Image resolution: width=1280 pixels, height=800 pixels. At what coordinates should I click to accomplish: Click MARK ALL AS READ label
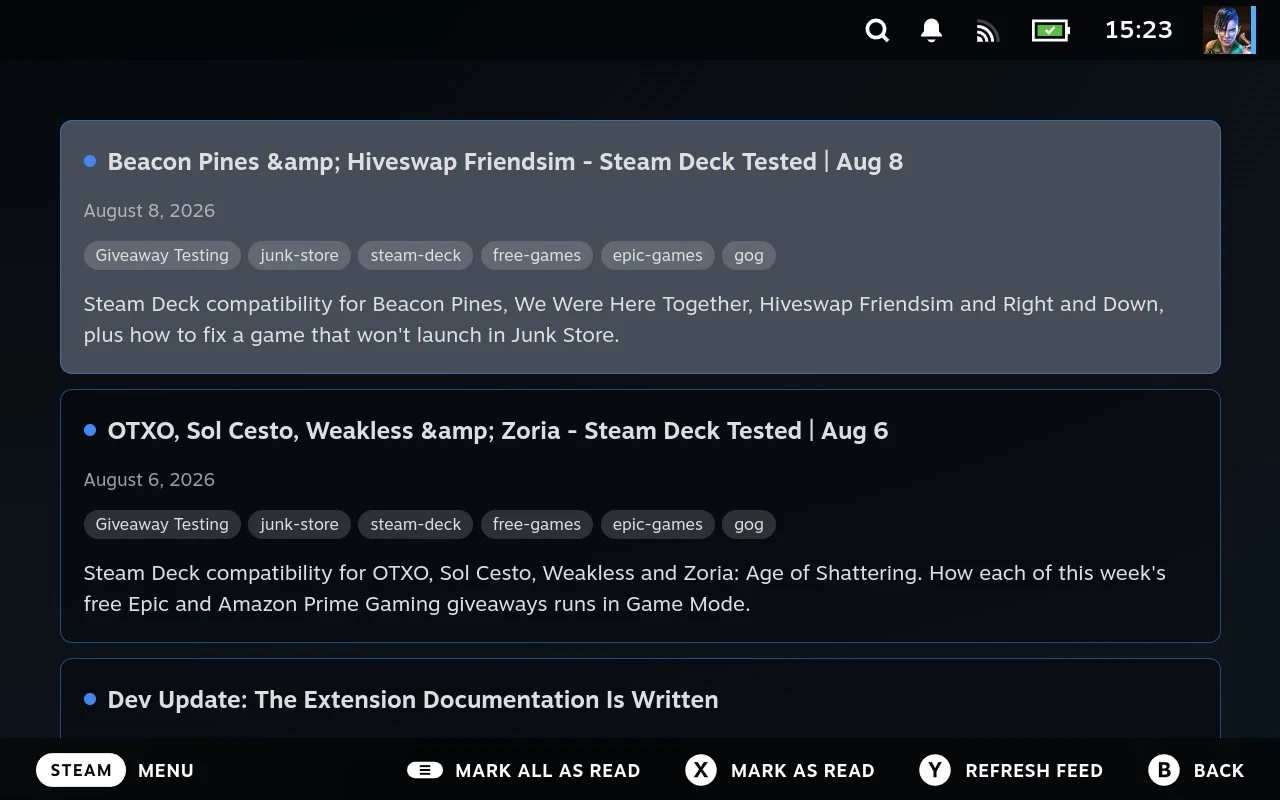pyautogui.click(x=548, y=770)
